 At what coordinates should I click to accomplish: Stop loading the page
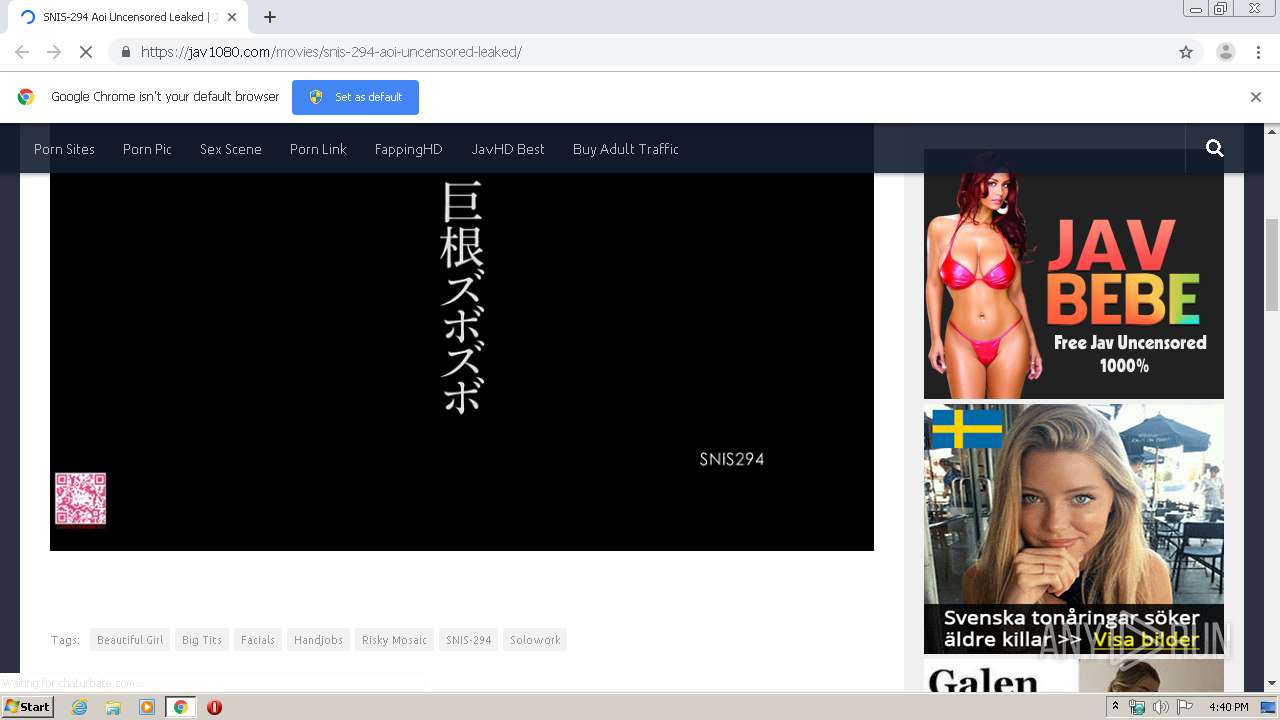85,52
